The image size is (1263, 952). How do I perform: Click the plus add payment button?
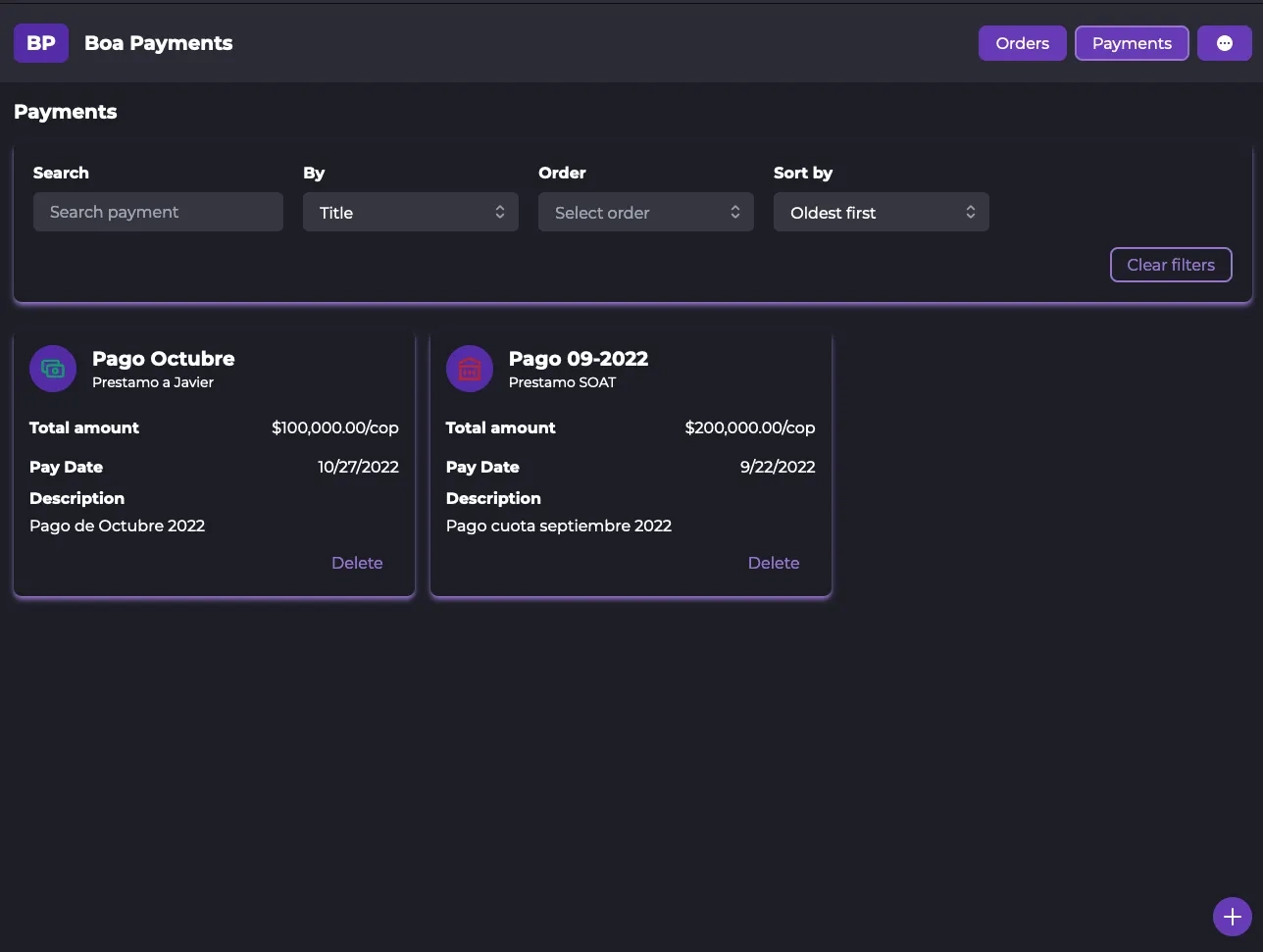[1232, 917]
